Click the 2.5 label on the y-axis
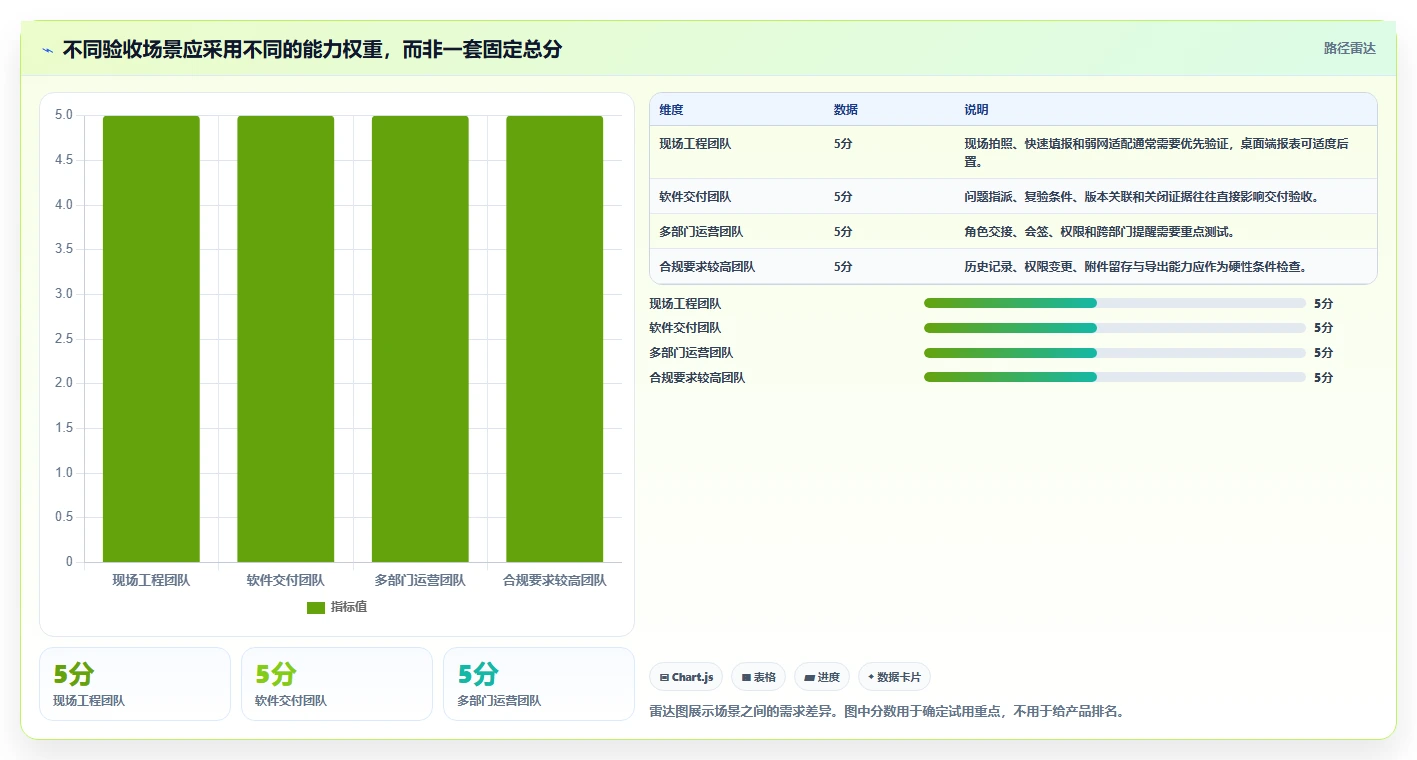Viewport: 1417px width, 760px height. click(64, 339)
